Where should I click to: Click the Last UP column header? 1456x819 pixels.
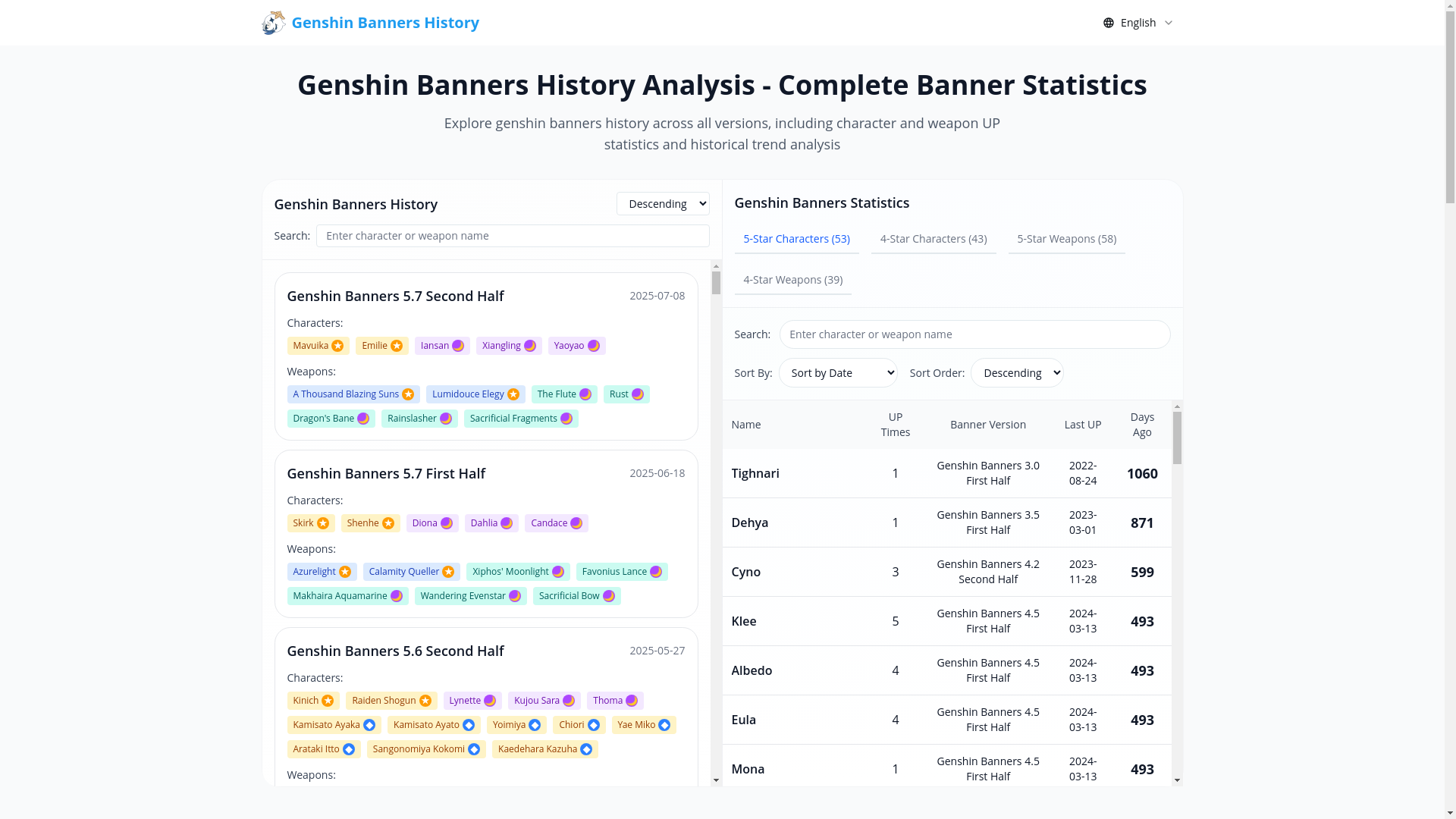click(x=1082, y=425)
